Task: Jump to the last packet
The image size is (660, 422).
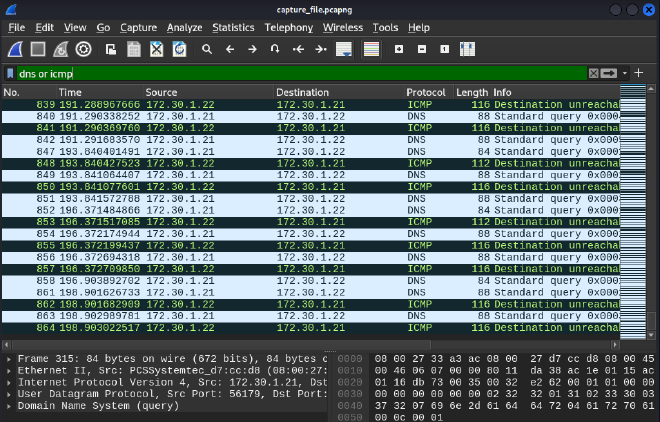Action: click(x=321, y=49)
